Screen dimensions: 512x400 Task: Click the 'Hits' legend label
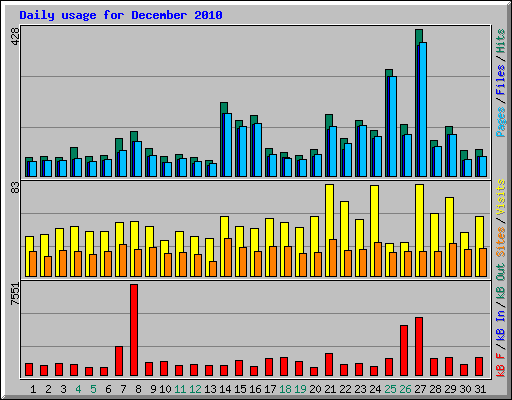coord(501,41)
